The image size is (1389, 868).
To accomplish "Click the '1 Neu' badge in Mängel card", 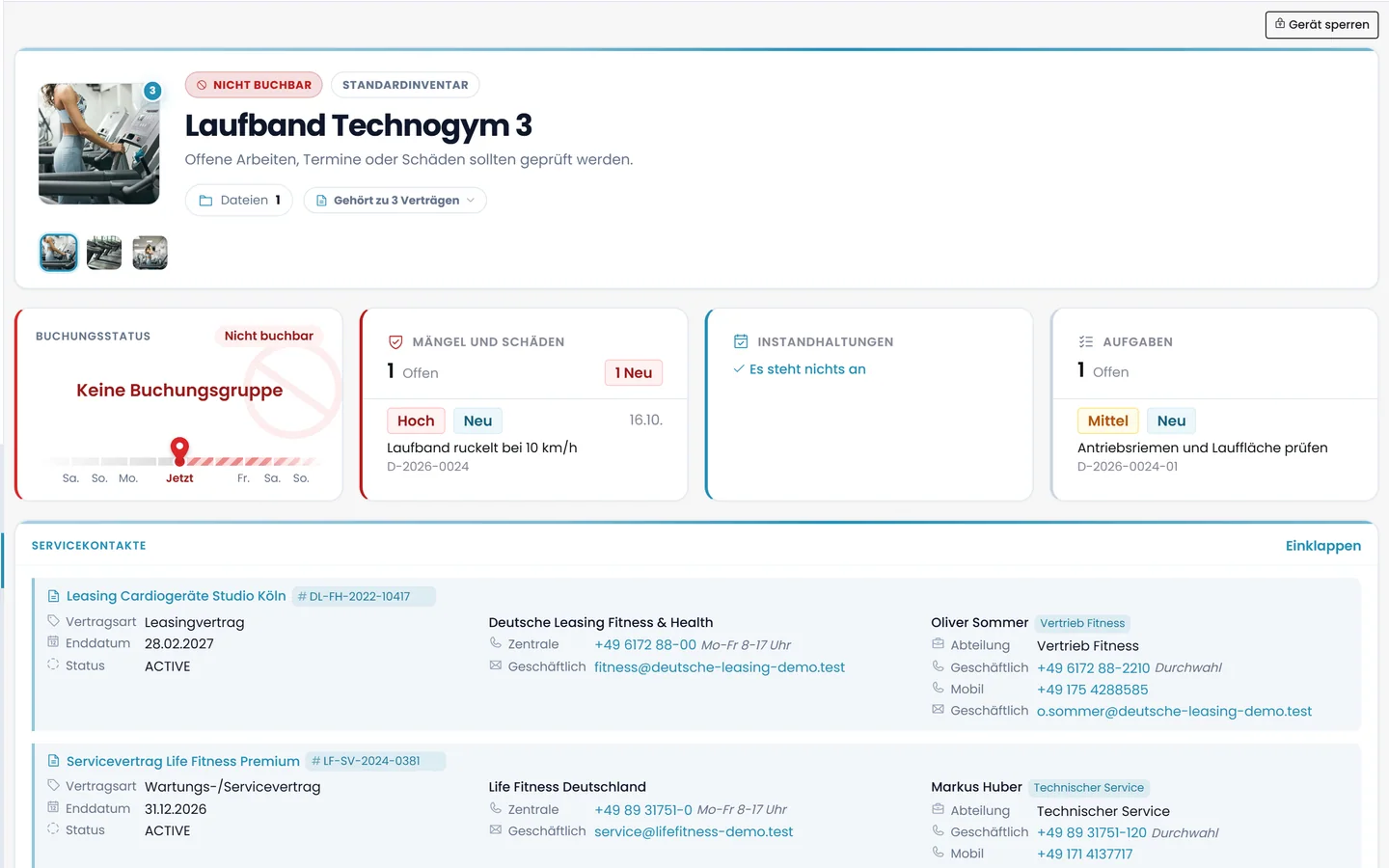I will coord(634,372).
